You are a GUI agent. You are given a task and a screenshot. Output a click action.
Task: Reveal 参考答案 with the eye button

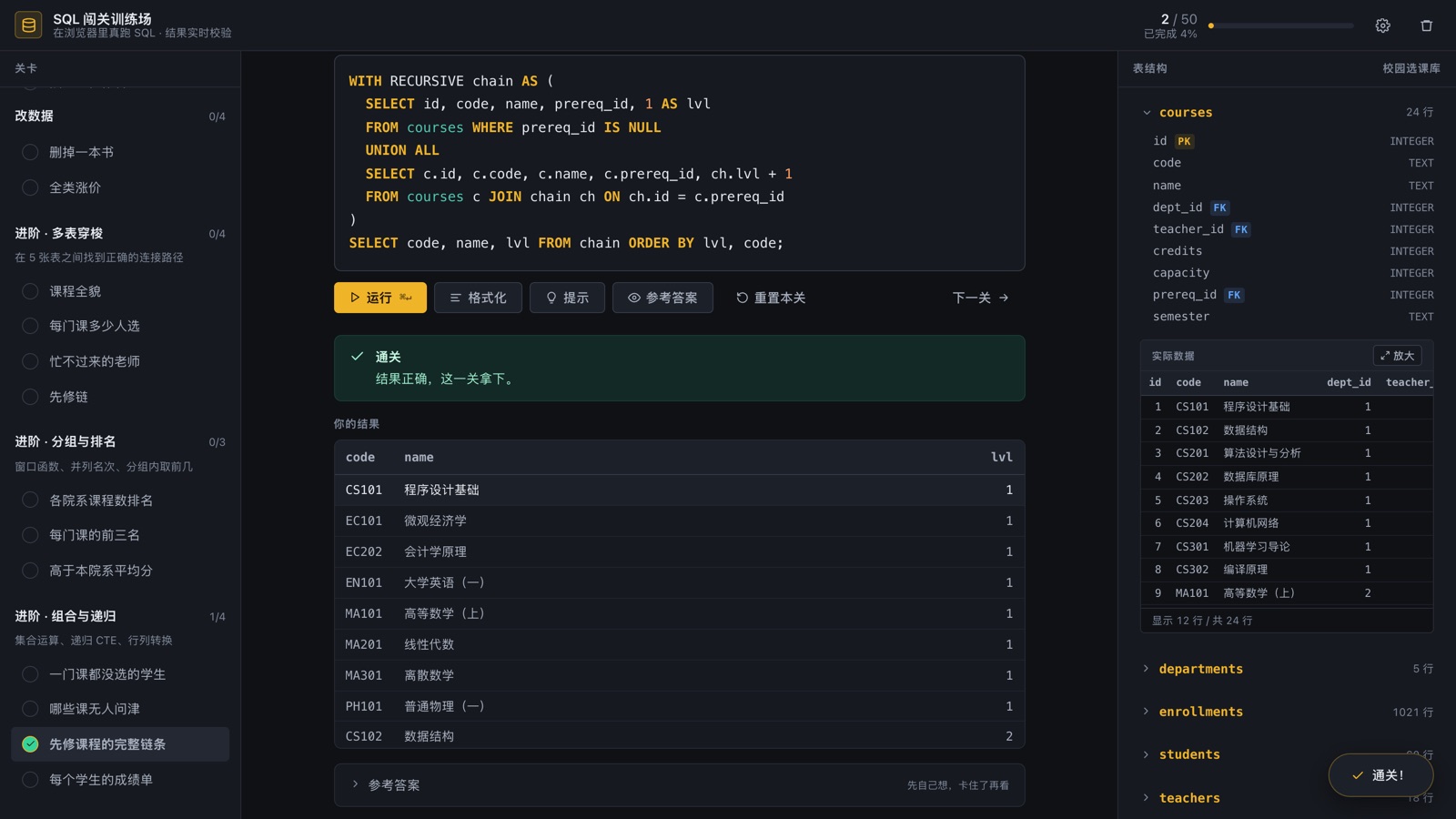click(662, 298)
